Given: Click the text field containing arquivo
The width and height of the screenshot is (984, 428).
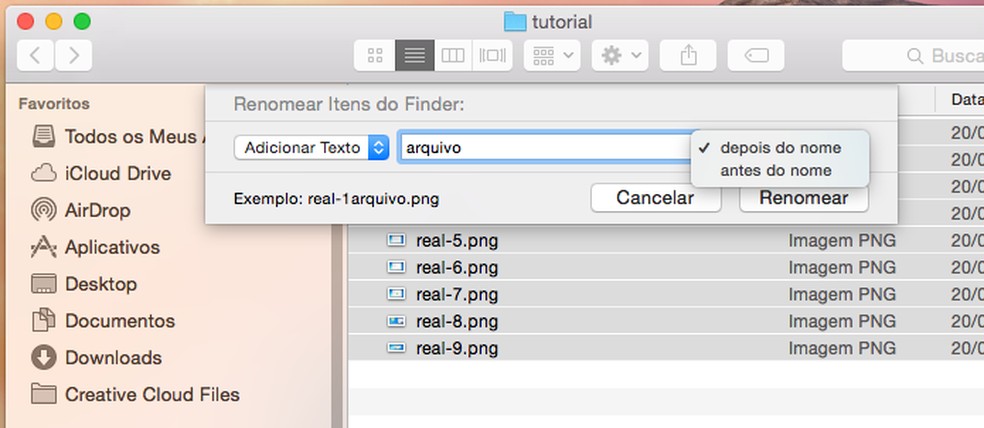Looking at the screenshot, I should coord(545,148).
